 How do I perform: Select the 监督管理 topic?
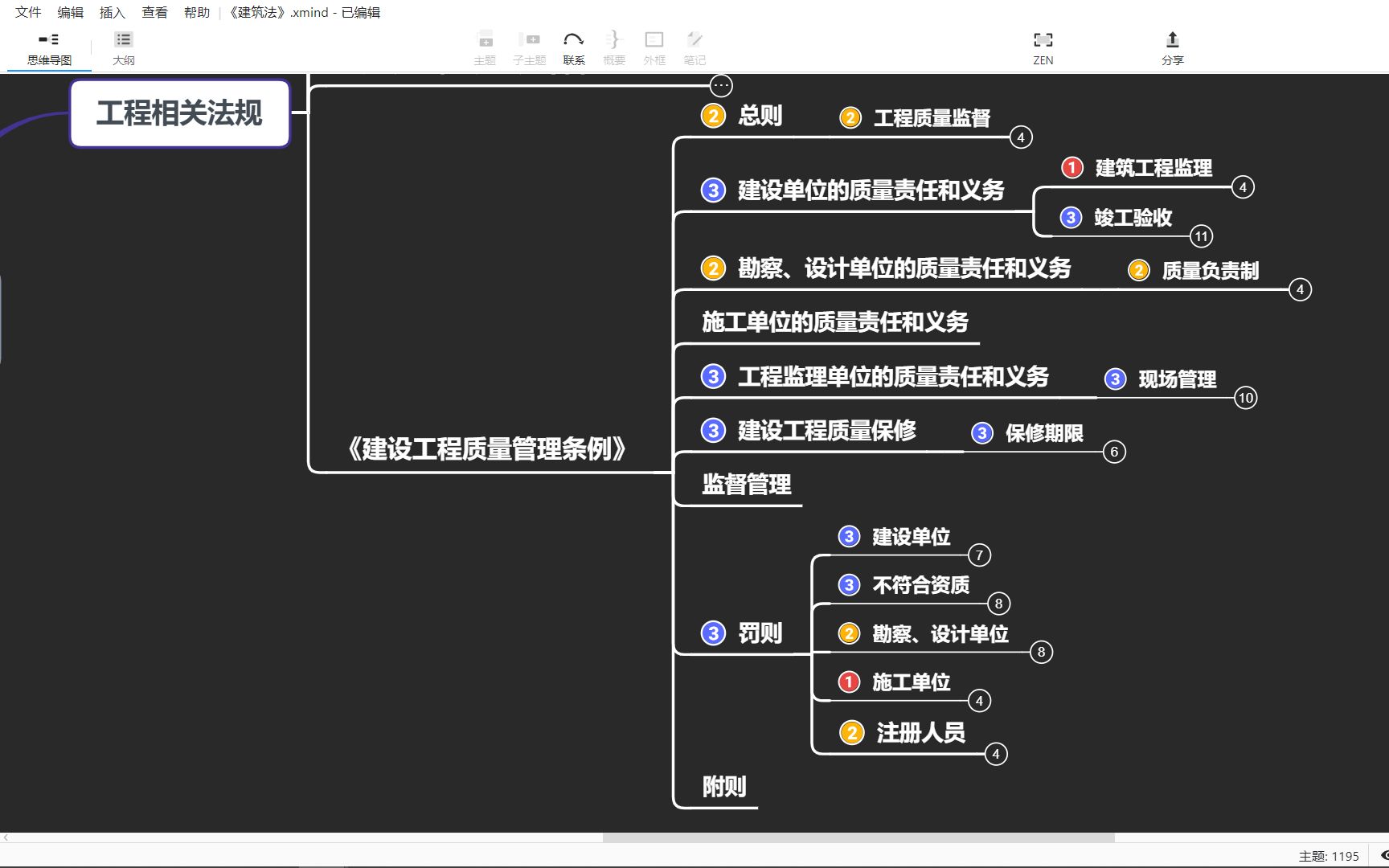tap(747, 485)
